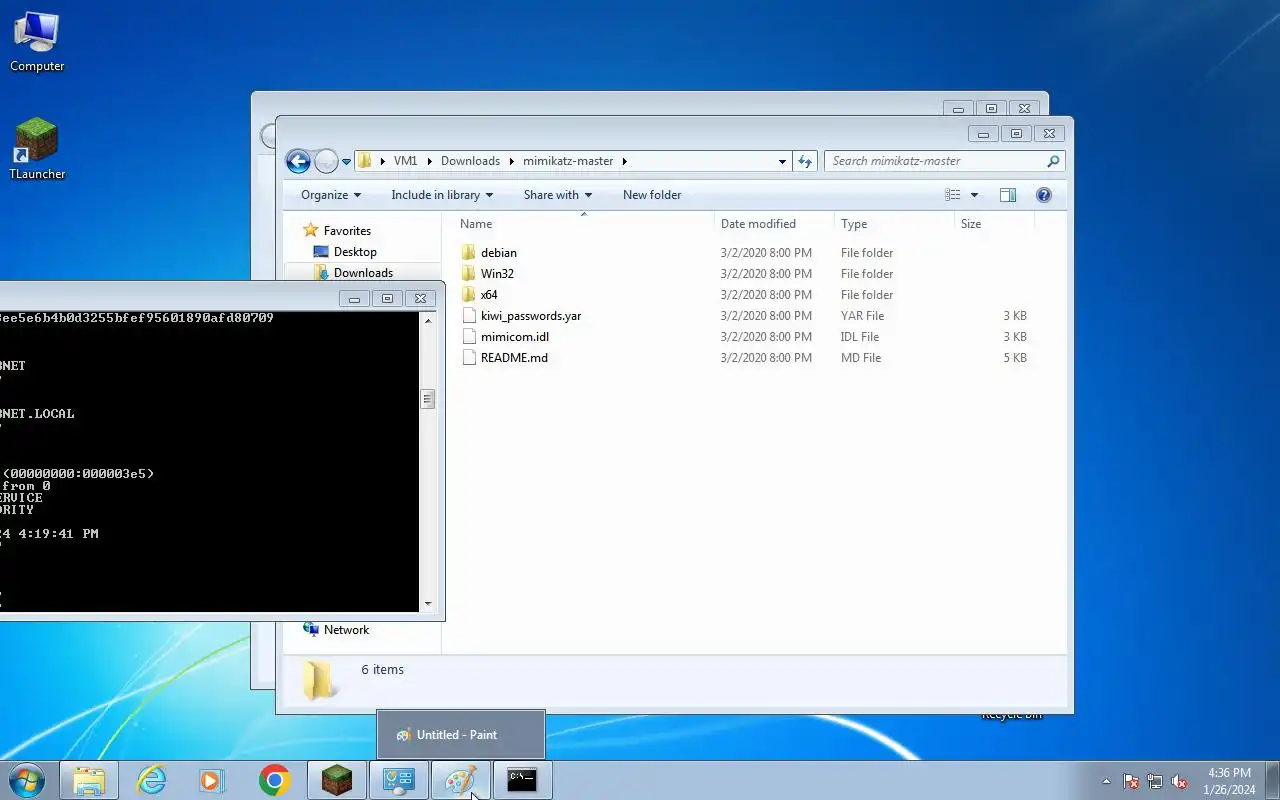Show hidden tray icons arrow
This screenshot has width=1280, height=800.
[x=1106, y=782]
